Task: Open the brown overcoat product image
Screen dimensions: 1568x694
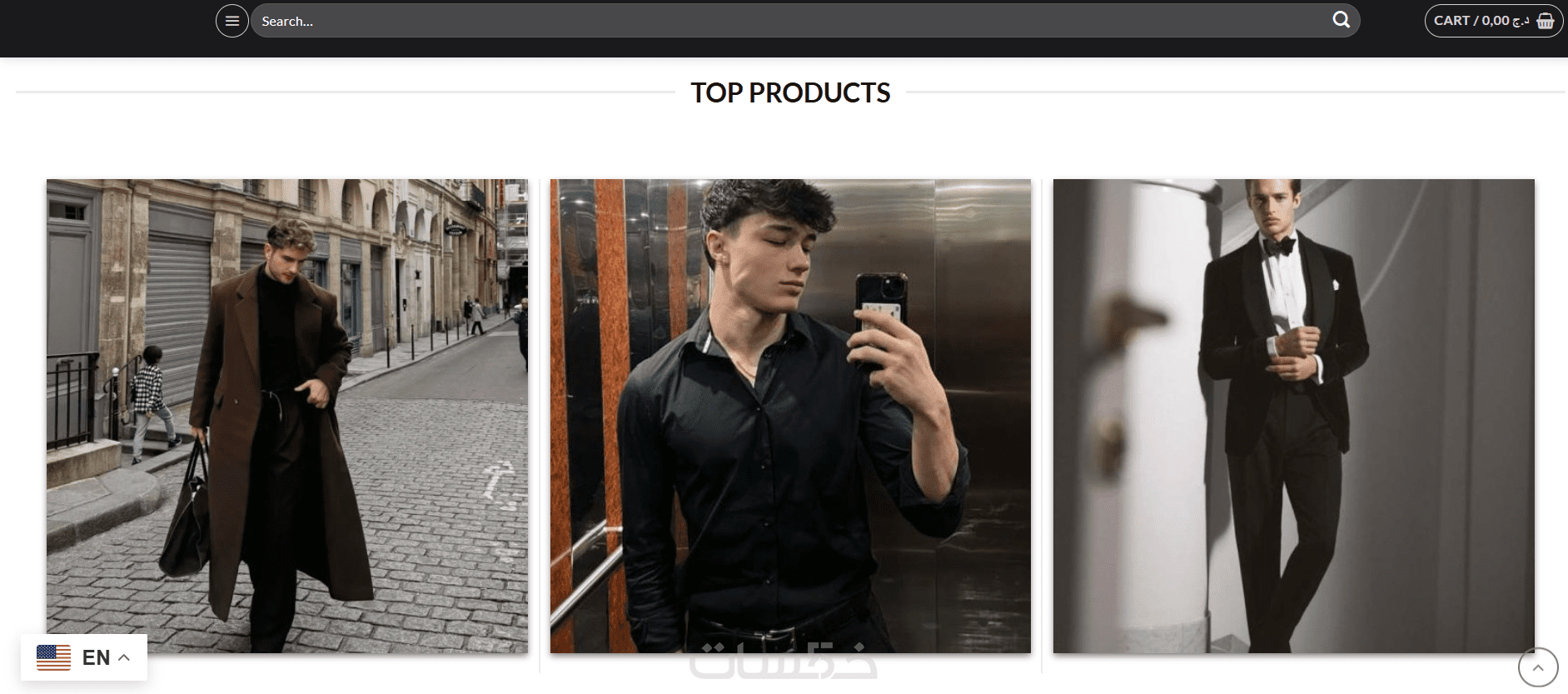Action: coord(287,416)
